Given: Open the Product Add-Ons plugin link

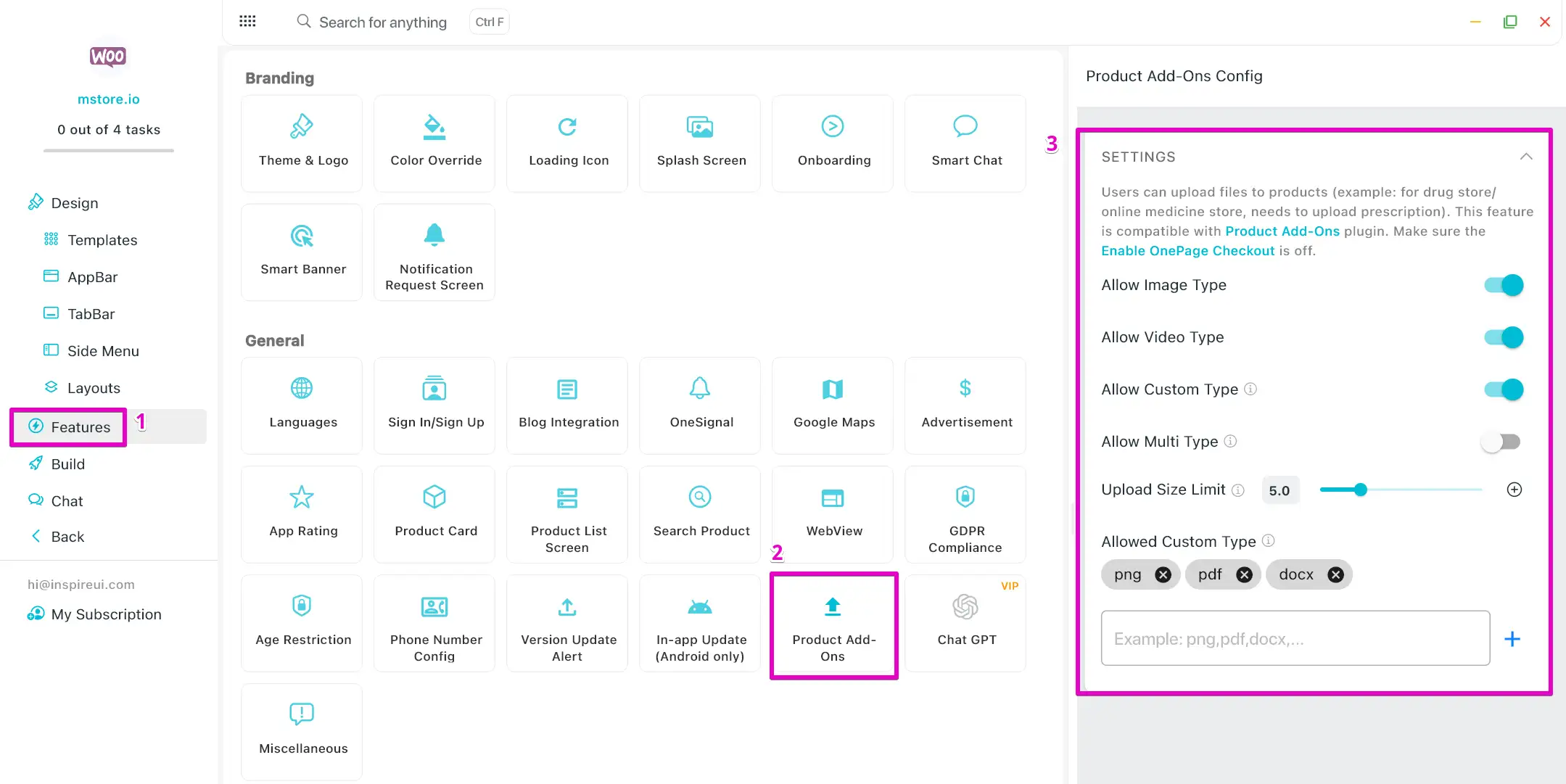Looking at the screenshot, I should [1282, 231].
